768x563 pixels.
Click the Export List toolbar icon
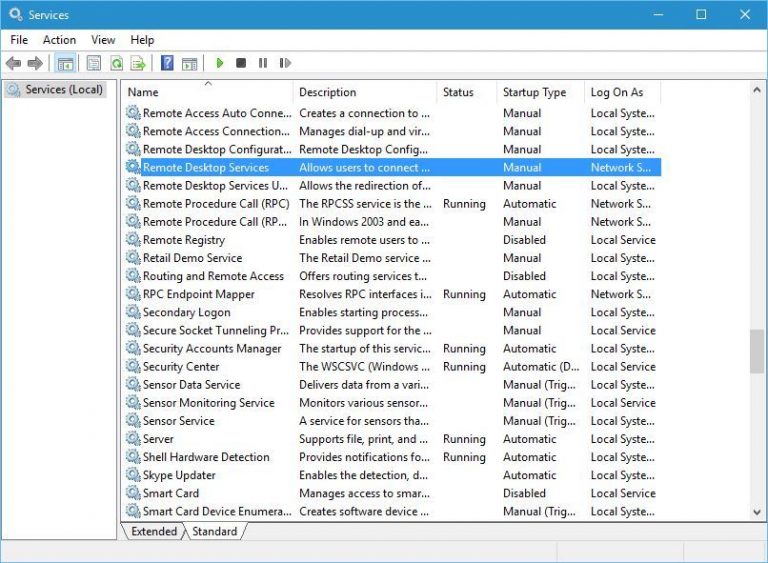pyautogui.click(x=138, y=63)
